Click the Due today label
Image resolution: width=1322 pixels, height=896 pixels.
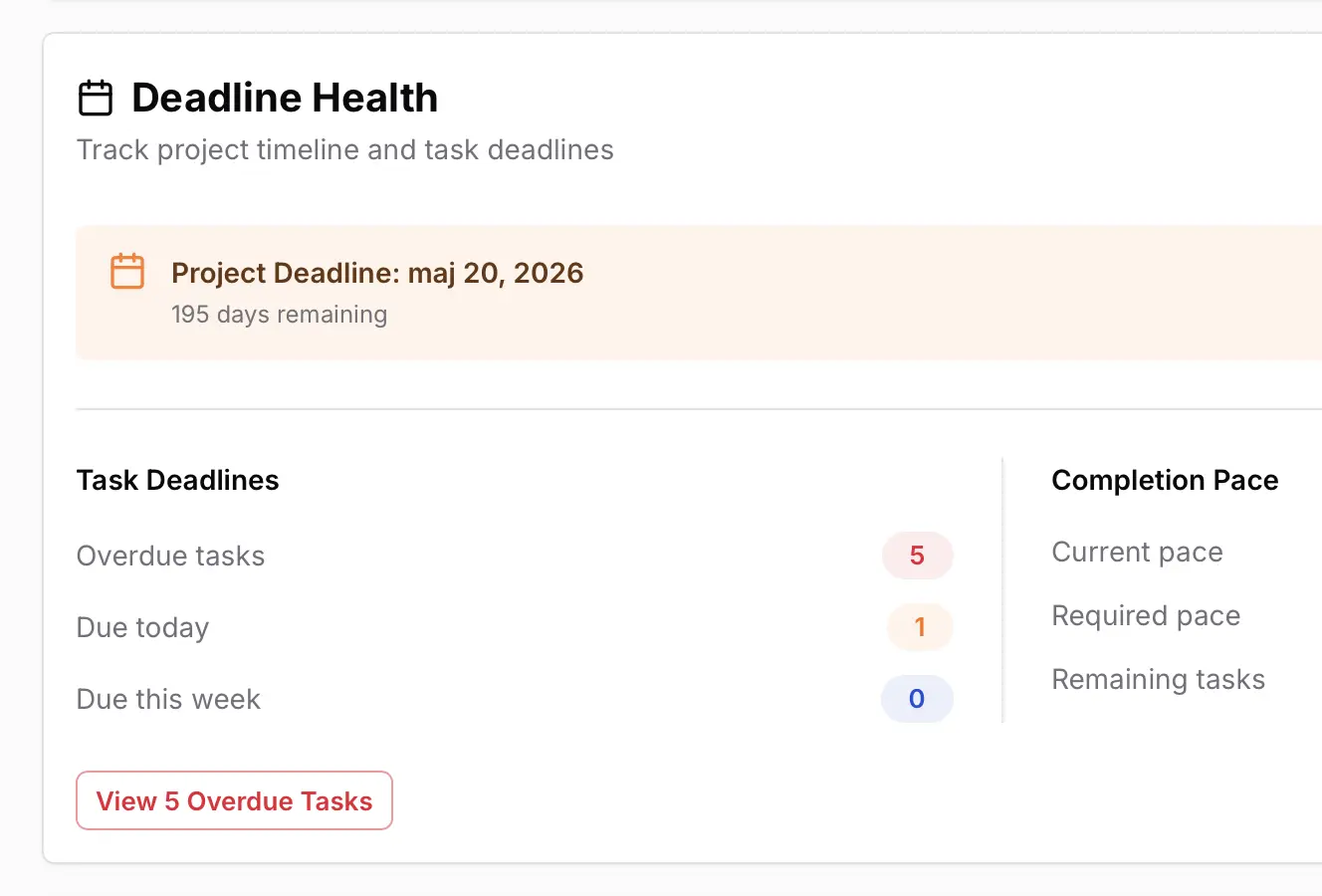pyautogui.click(x=142, y=627)
